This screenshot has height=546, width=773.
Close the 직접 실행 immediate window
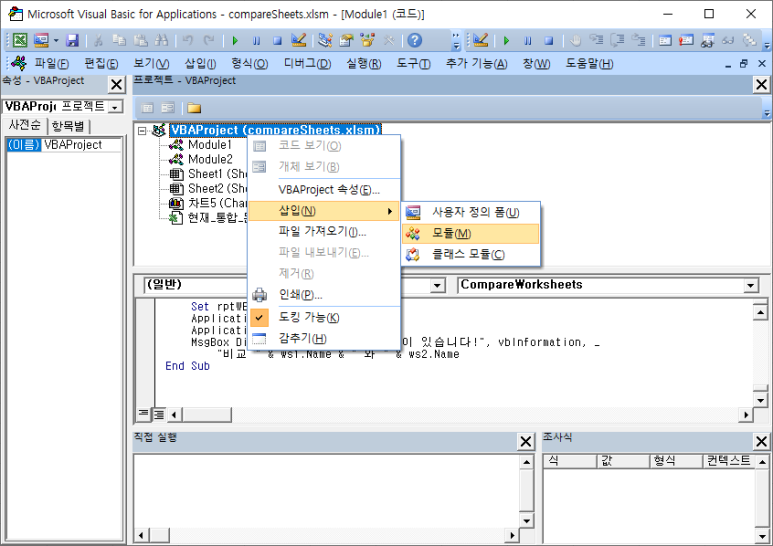pyautogui.click(x=526, y=442)
